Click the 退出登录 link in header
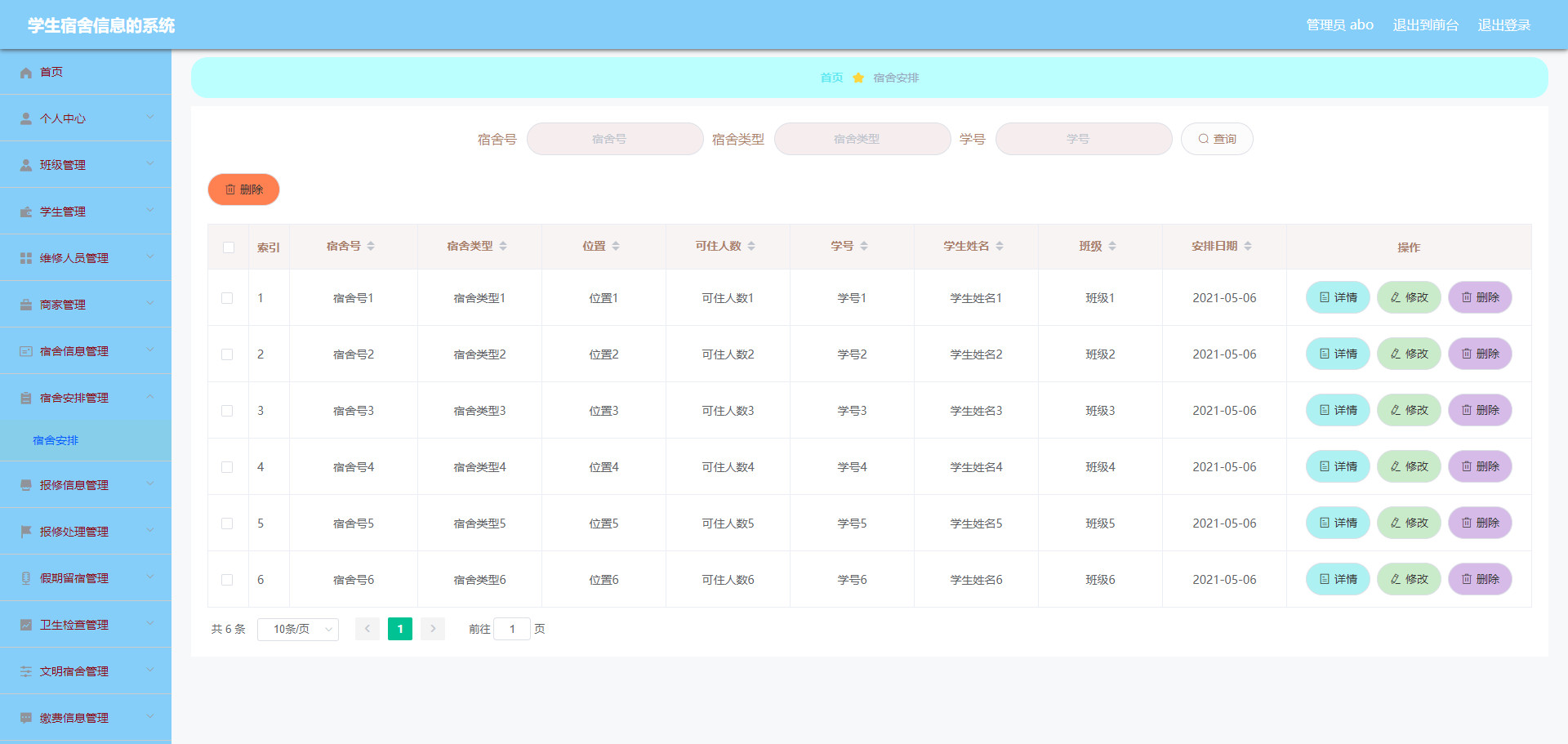The width and height of the screenshot is (1568, 744). (1504, 25)
